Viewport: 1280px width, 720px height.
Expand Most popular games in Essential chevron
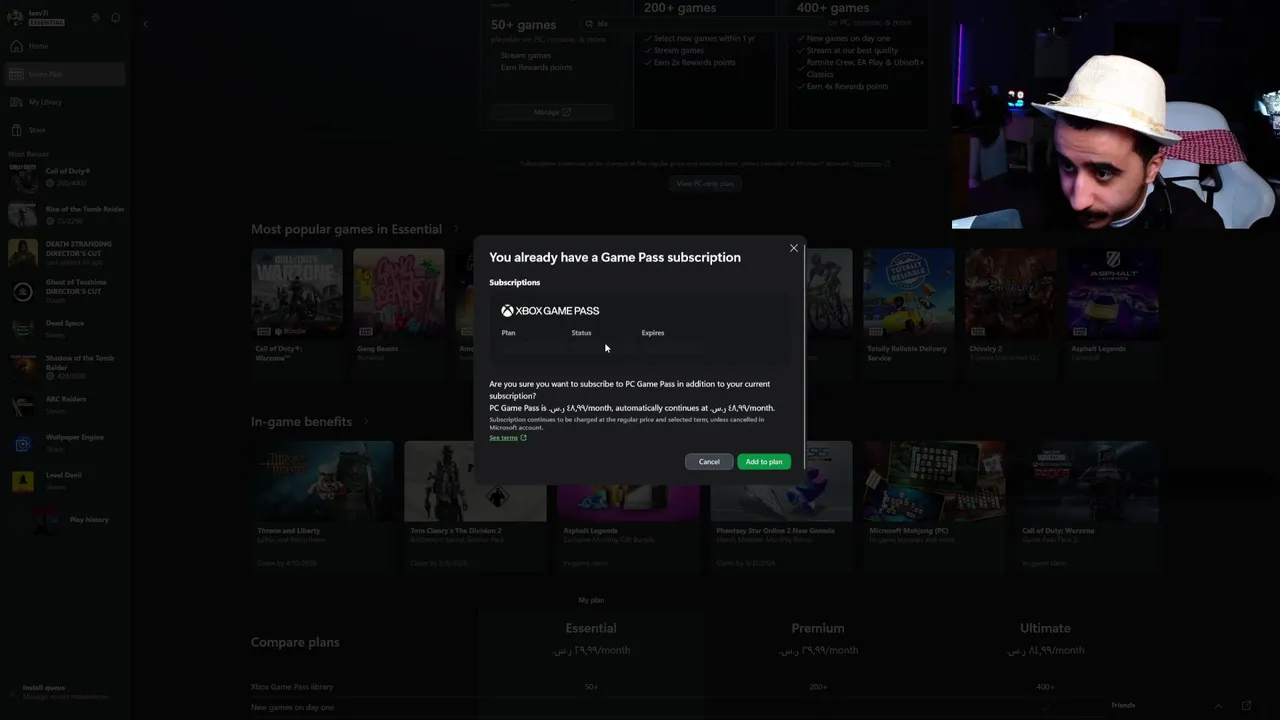coord(456,229)
